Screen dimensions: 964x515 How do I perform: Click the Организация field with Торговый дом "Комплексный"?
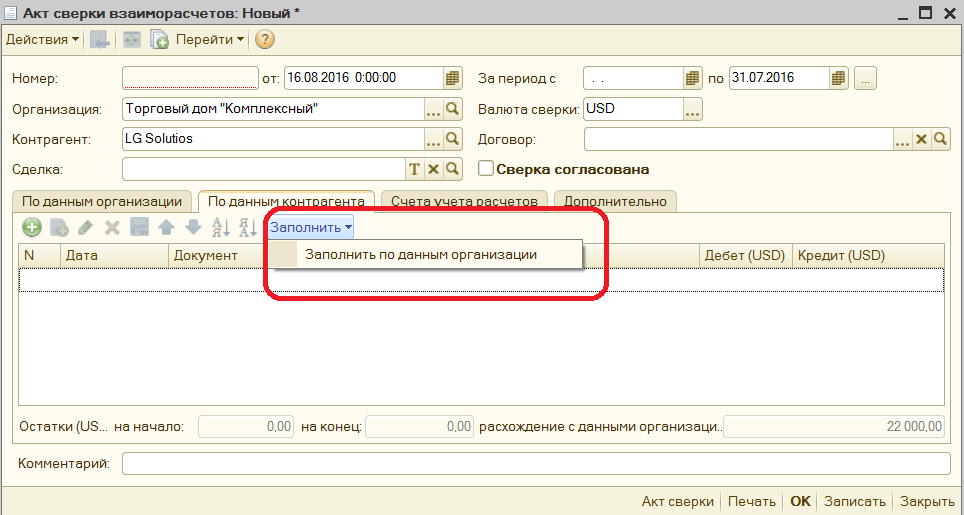click(x=273, y=109)
